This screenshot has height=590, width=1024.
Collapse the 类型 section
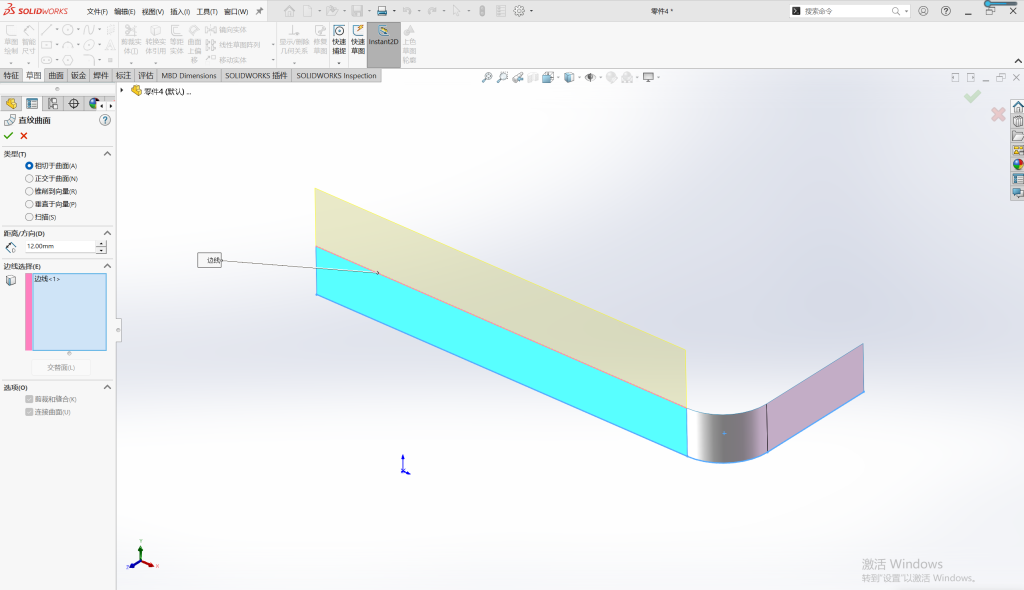click(x=107, y=154)
